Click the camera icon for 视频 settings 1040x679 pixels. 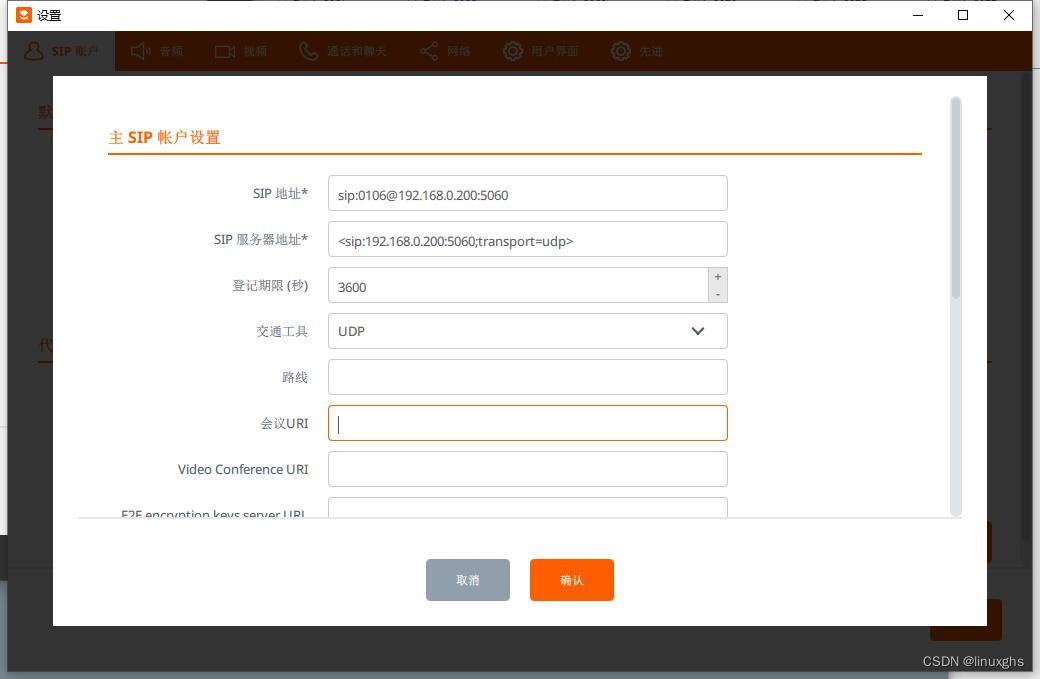pyautogui.click(x=225, y=51)
